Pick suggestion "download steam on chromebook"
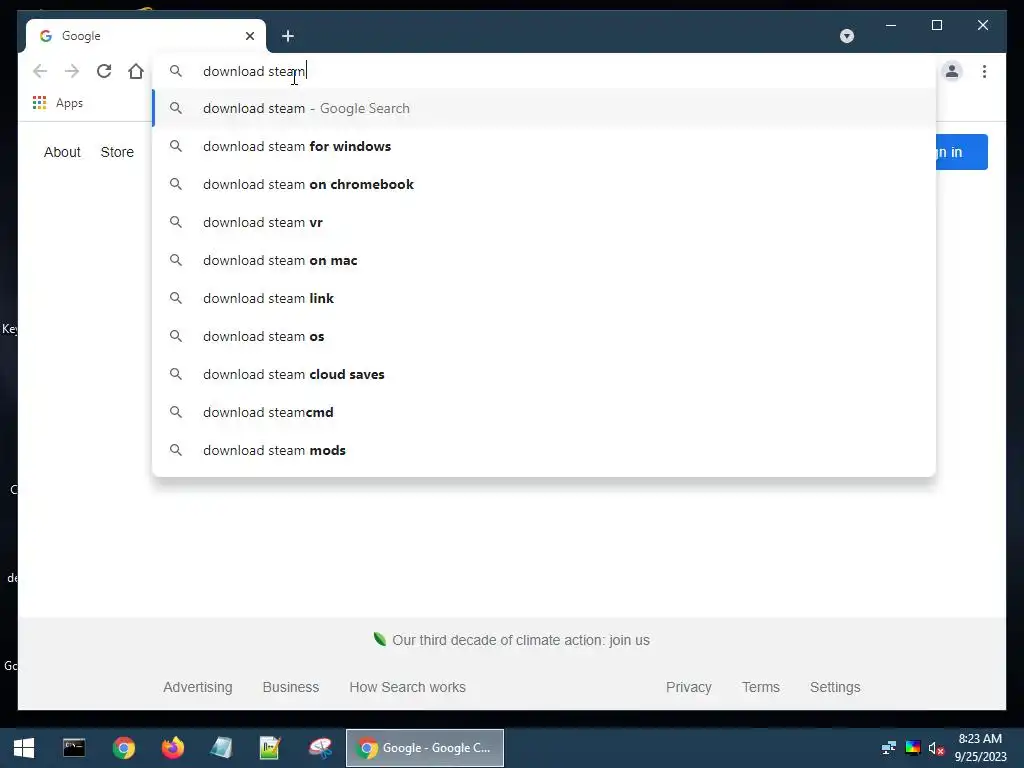 coord(543,184)
